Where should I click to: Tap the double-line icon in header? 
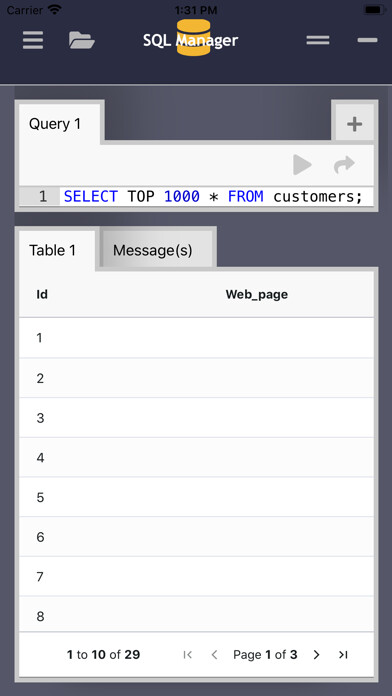click(x=318, y=40)
